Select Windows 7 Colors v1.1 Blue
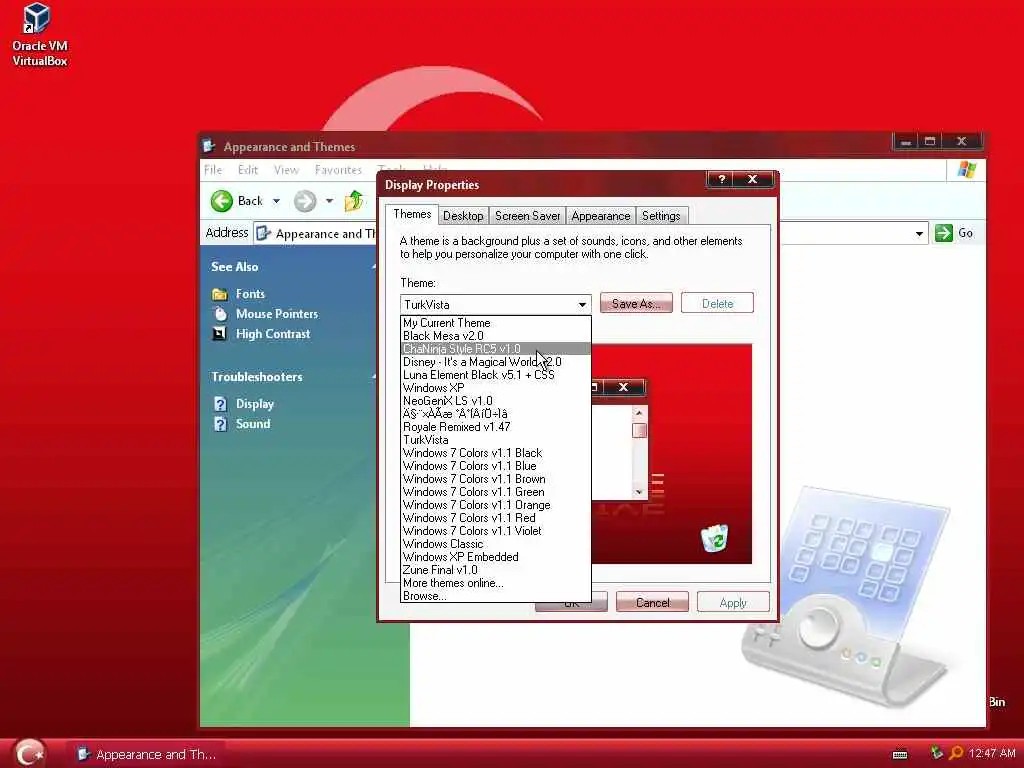The width and height of the screenshot is (1024, 768). pyautogui.click(x=496, y=466)
